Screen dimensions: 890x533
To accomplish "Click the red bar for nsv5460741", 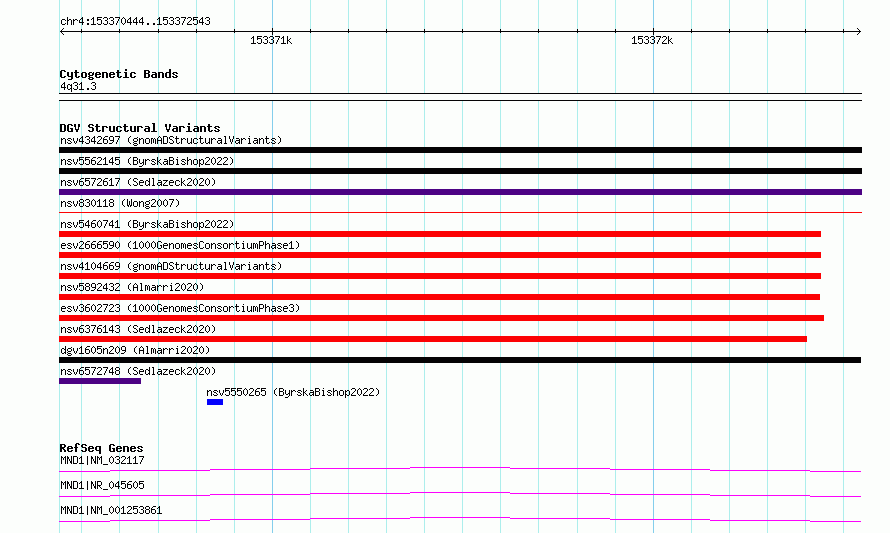I will [440, 234].
